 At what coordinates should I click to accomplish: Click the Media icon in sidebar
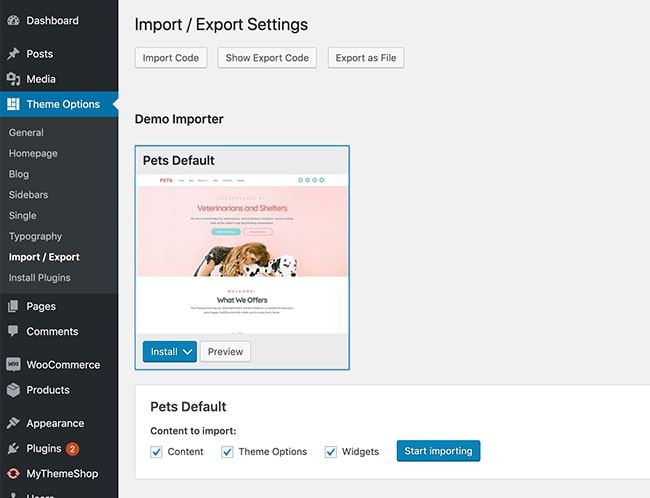coord(13,79)
